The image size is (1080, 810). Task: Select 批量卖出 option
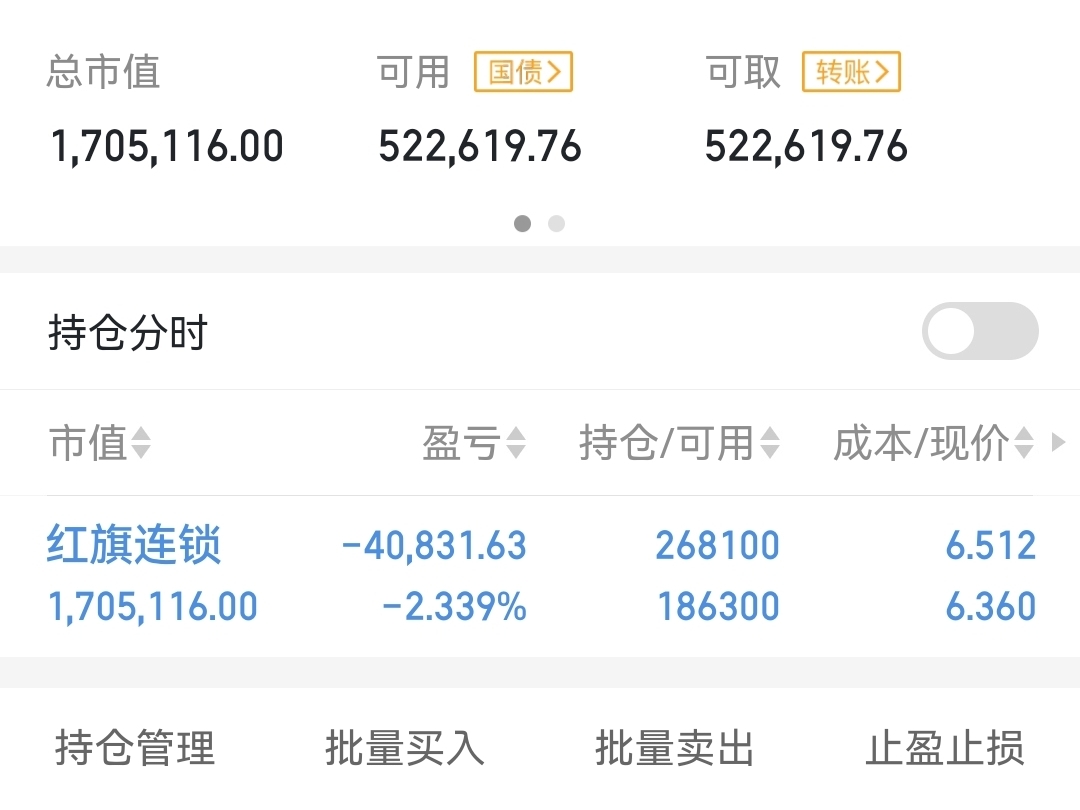pos(674,747)
